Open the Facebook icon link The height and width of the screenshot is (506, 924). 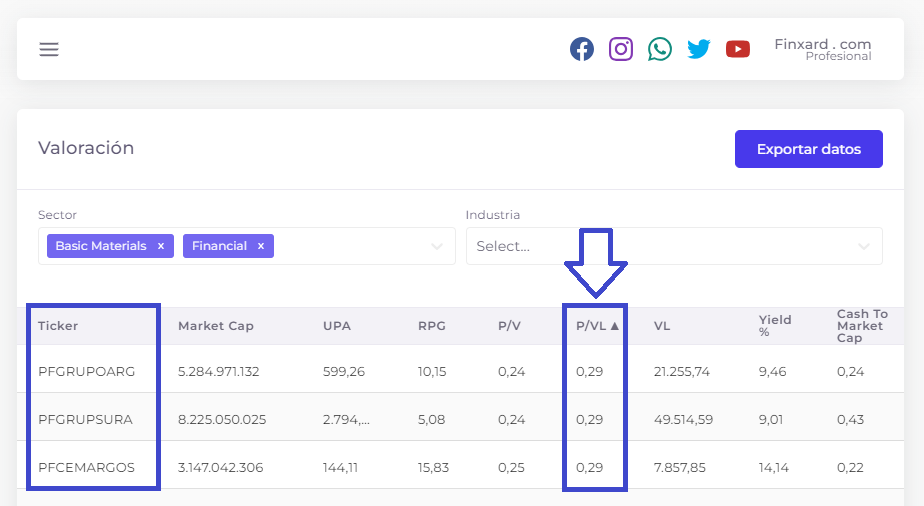coord(582,49)
